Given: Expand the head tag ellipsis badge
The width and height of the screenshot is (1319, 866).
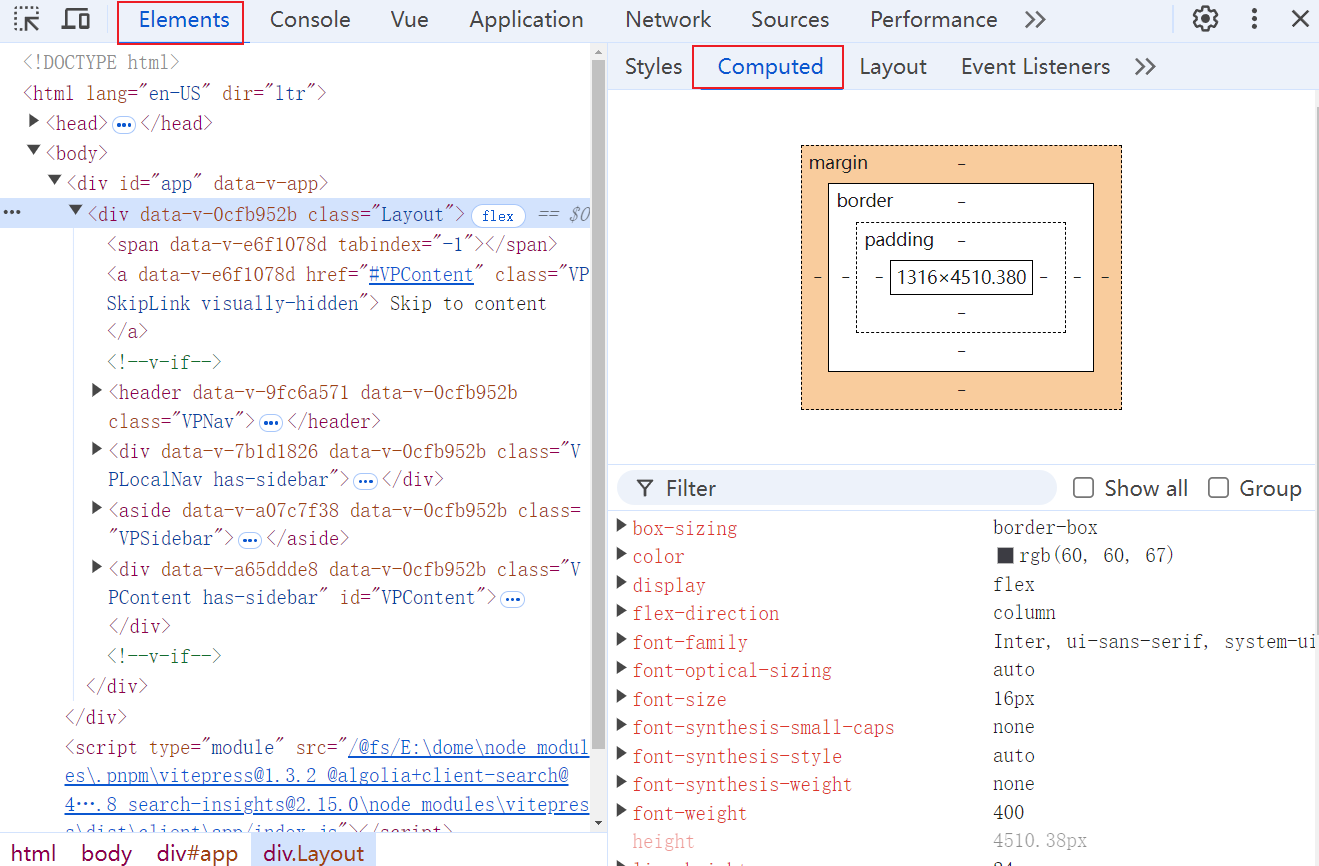Looking at the screenshot, I should 124,124.
